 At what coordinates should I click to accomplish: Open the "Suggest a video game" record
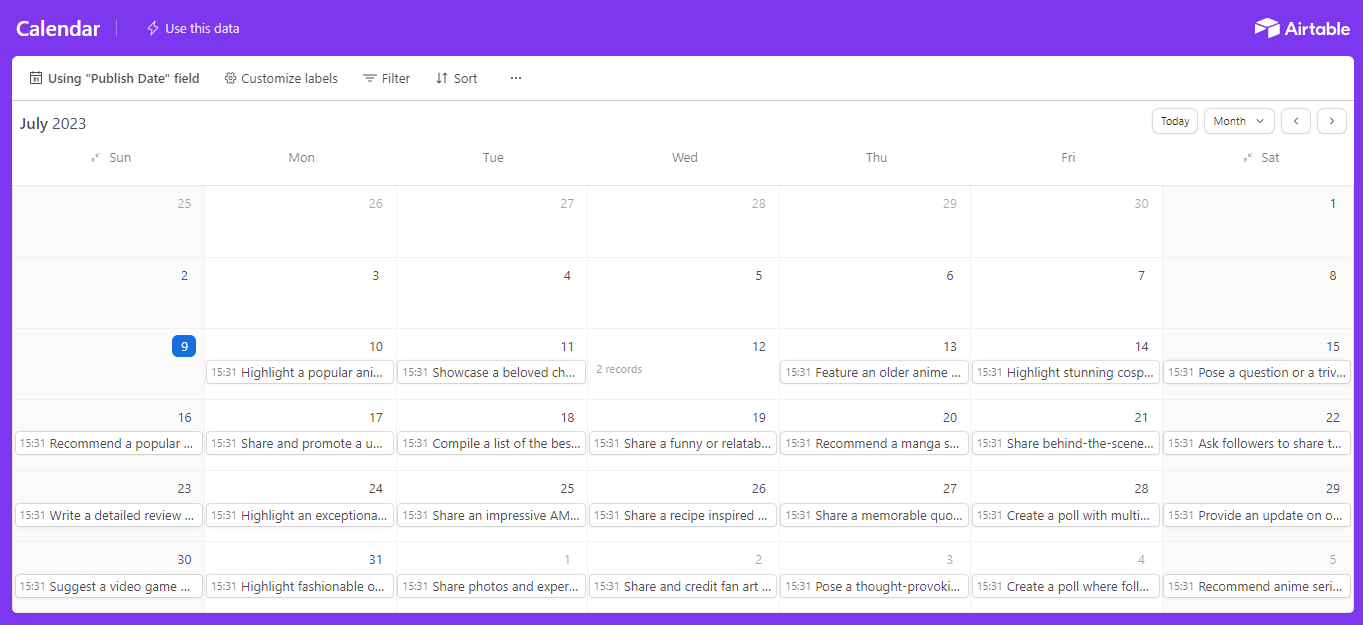coord(109,586)
